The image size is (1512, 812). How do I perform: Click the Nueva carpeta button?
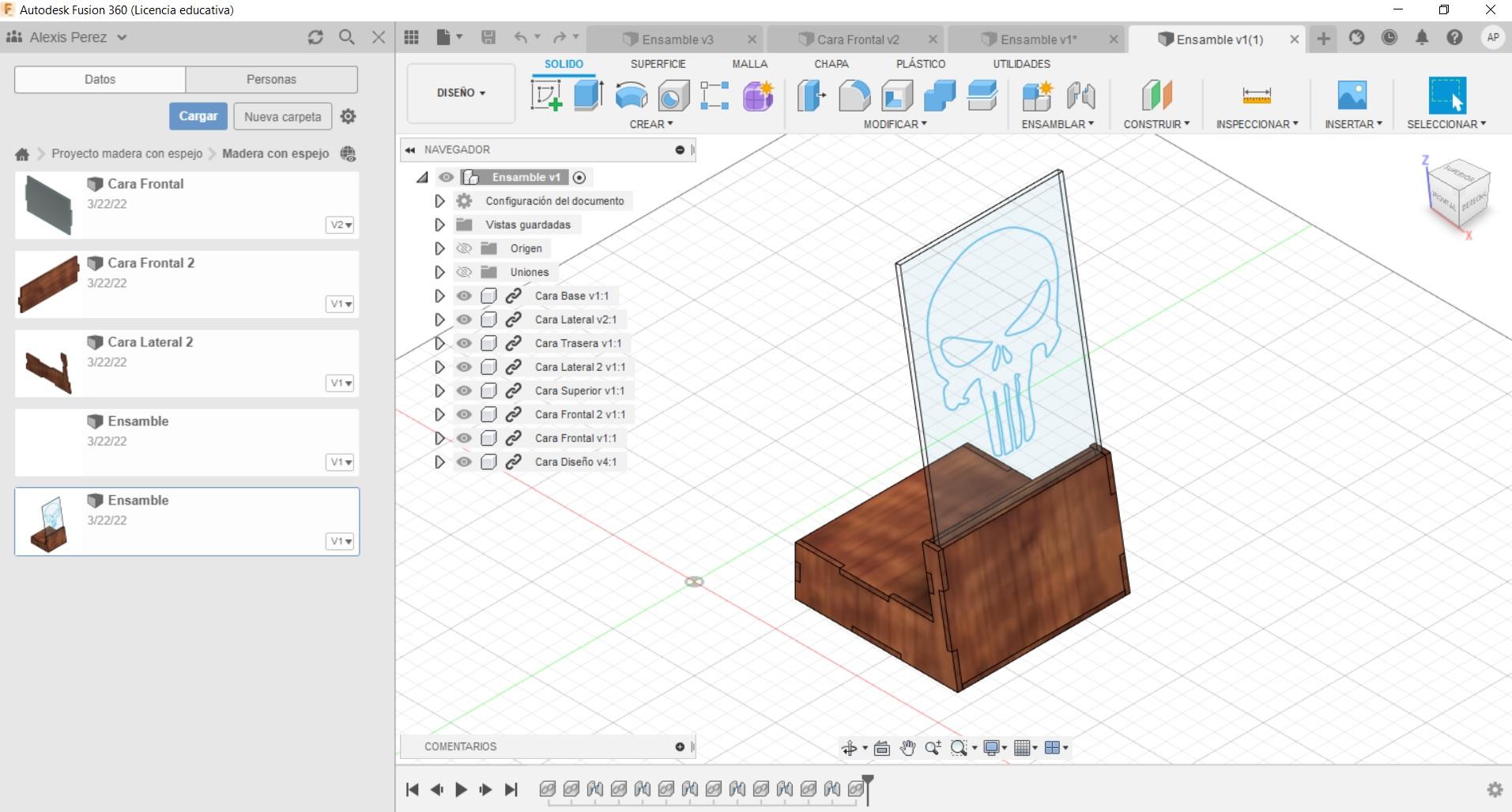click(x=283, y=116)
